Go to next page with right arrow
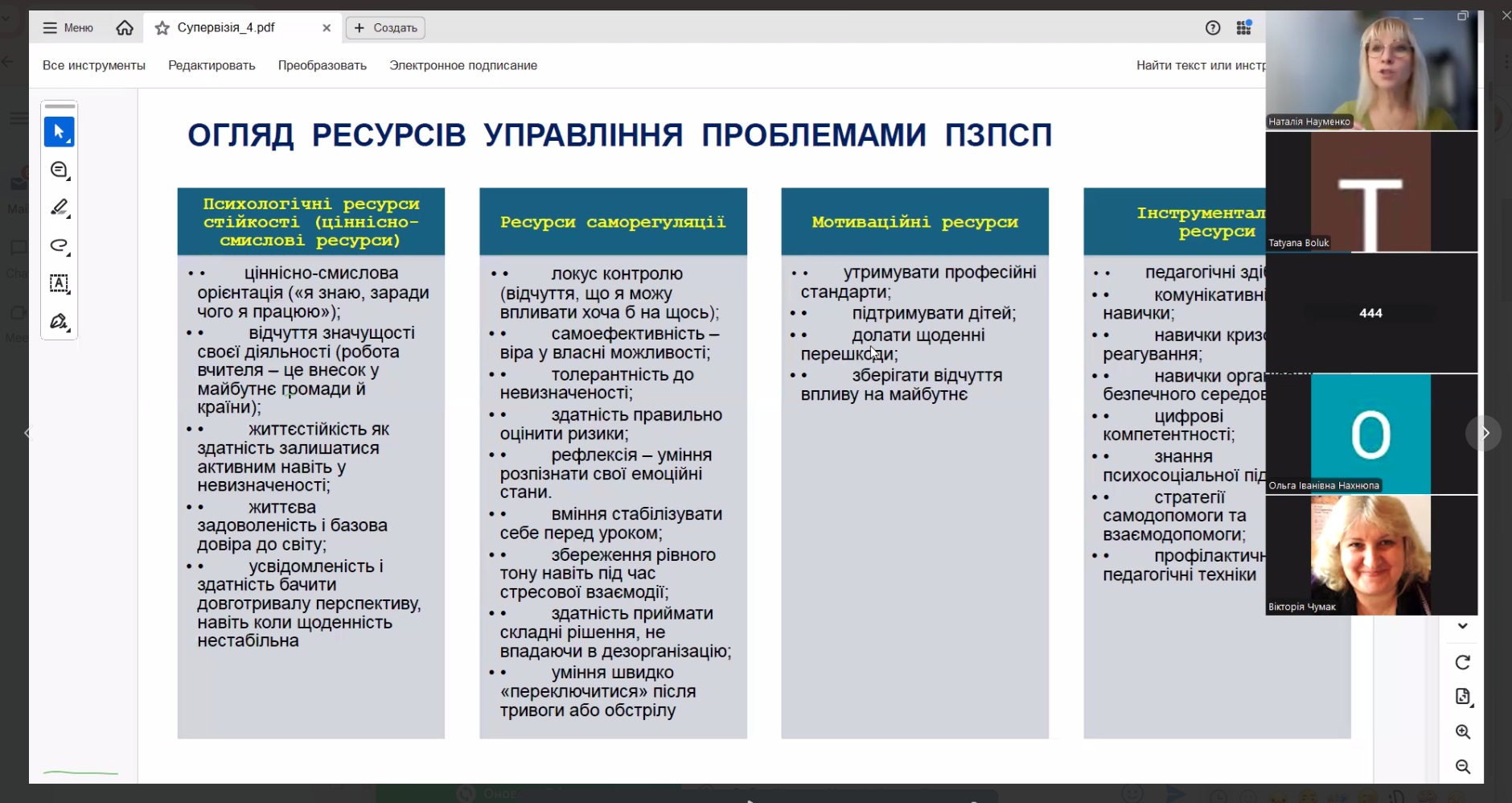1512x803 pixels. coord(1484,433)
